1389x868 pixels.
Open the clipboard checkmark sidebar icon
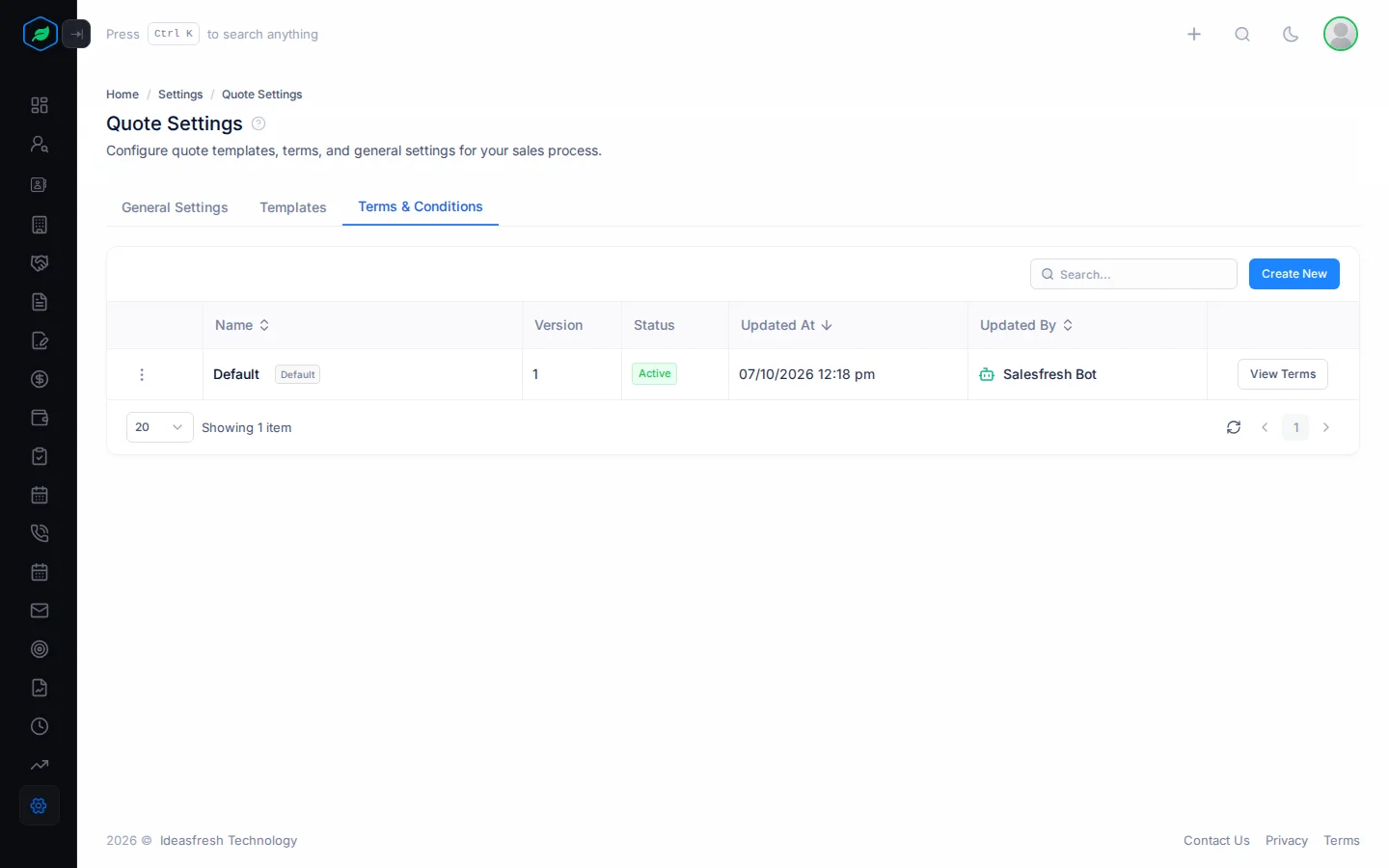pyautogui.click(x=40, y=456)
